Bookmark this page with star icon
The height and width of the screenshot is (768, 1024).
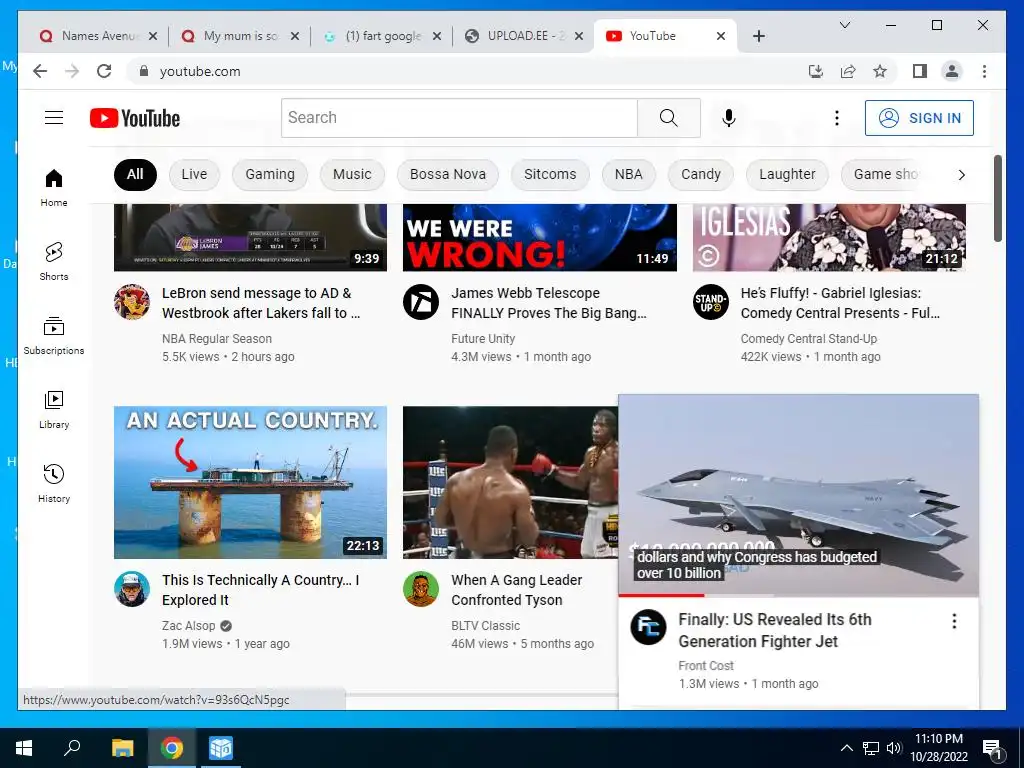click(x=880, y=71)
